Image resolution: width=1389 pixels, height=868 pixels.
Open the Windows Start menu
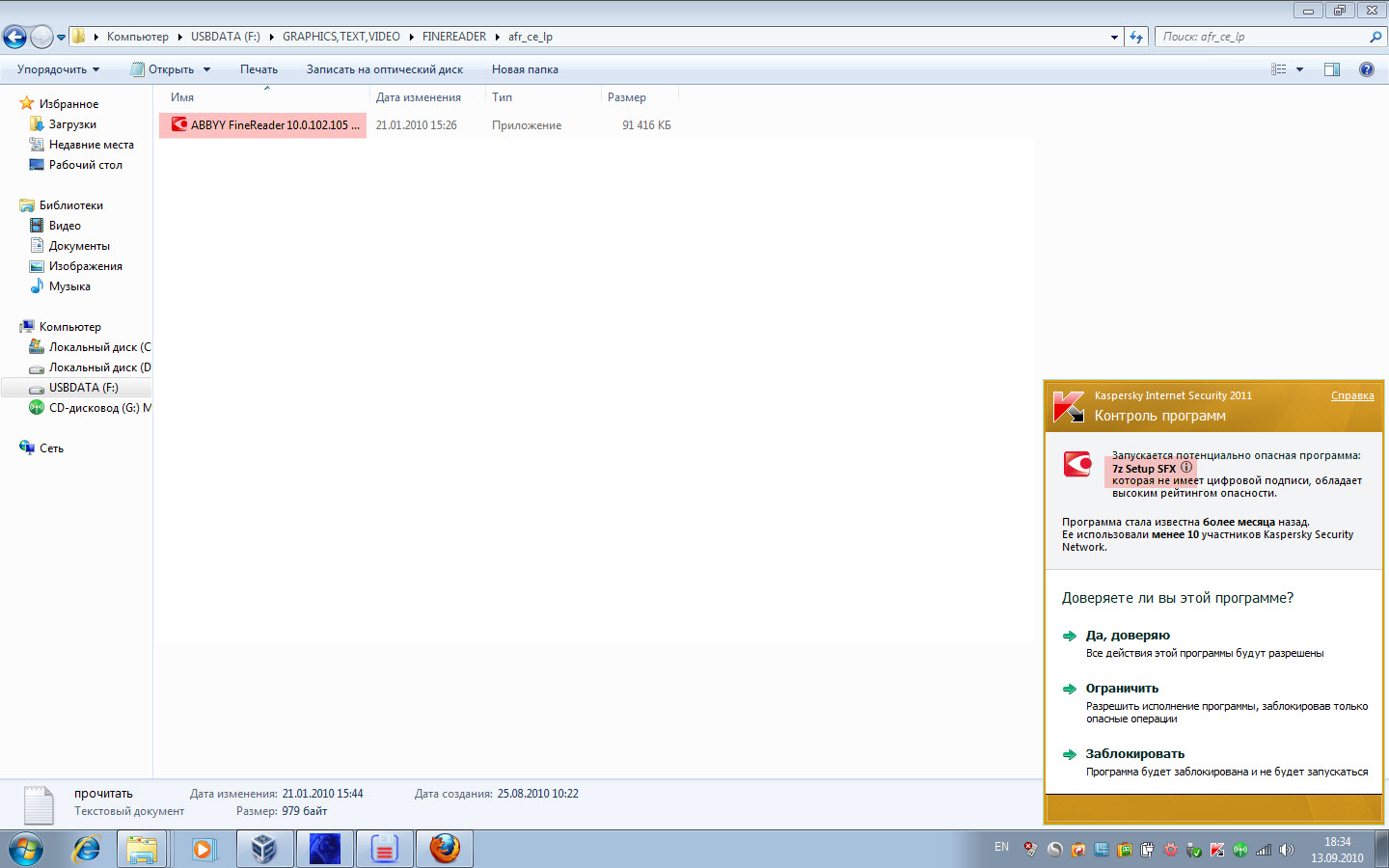coord(26,850)
